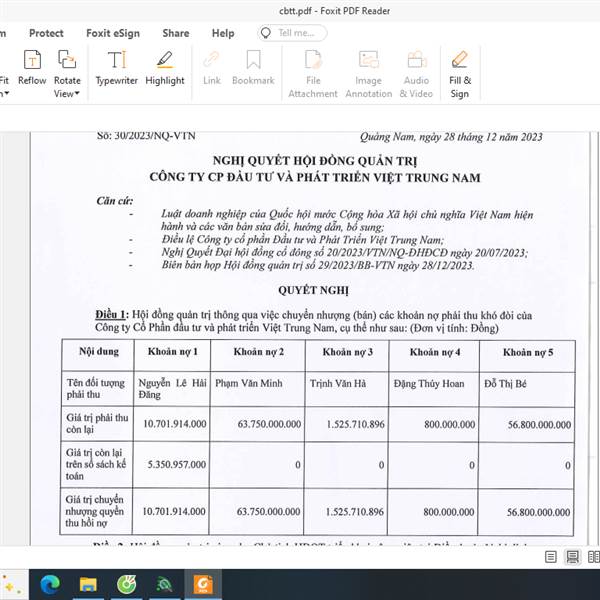Click the 'Khoản nợ 1' column header

[173, 352]
